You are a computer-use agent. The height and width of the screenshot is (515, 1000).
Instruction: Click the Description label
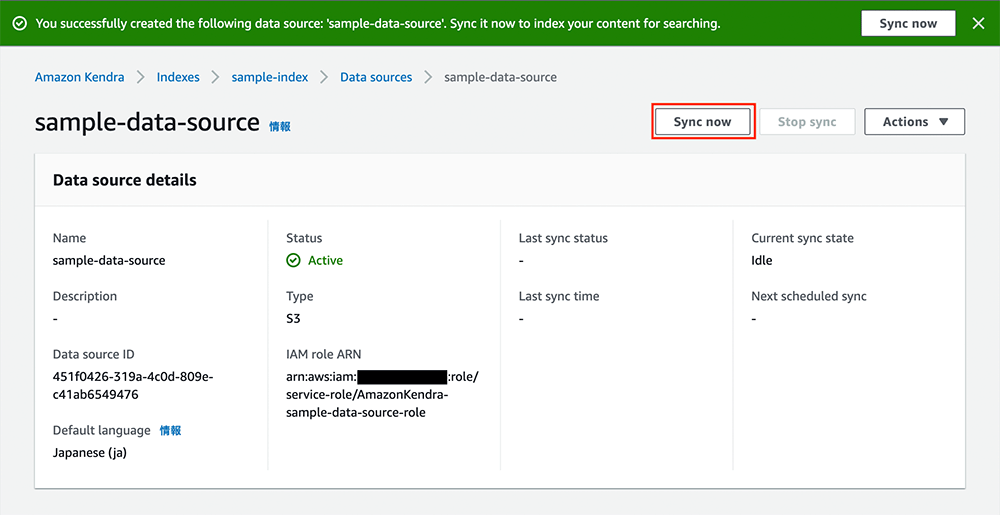(85, 296)
